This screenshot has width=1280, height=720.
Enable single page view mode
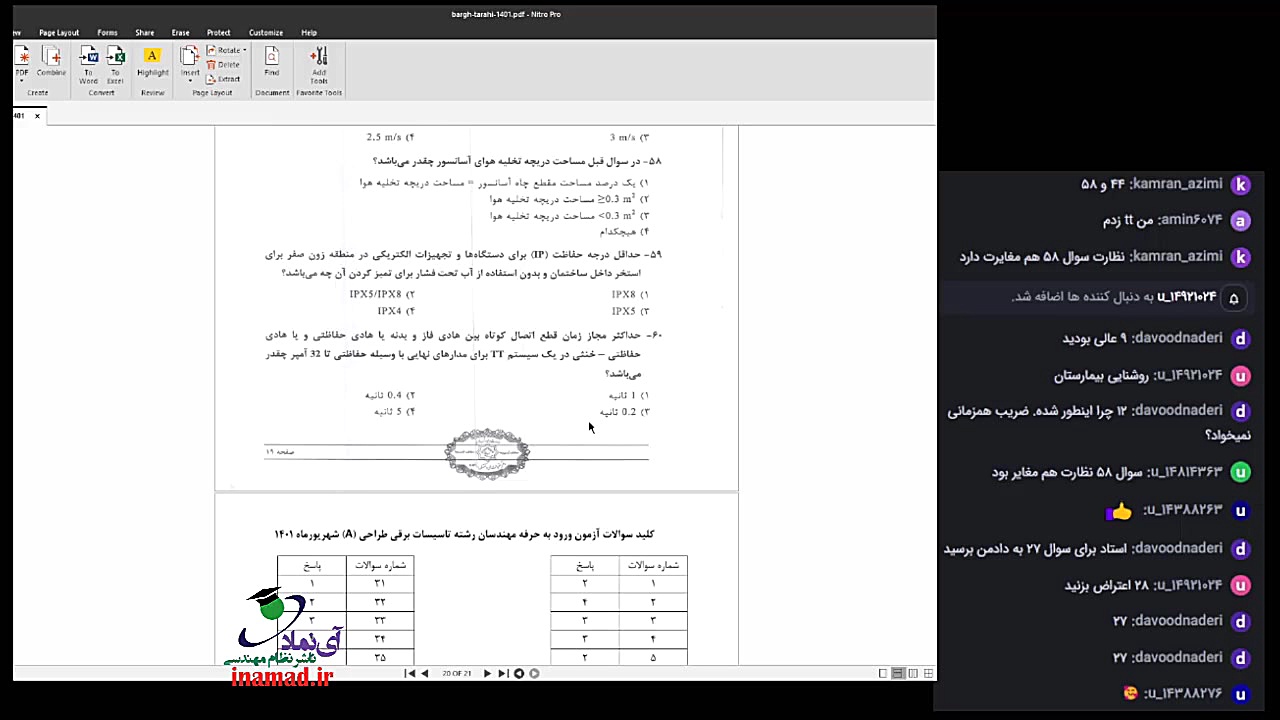coord(883,673)
